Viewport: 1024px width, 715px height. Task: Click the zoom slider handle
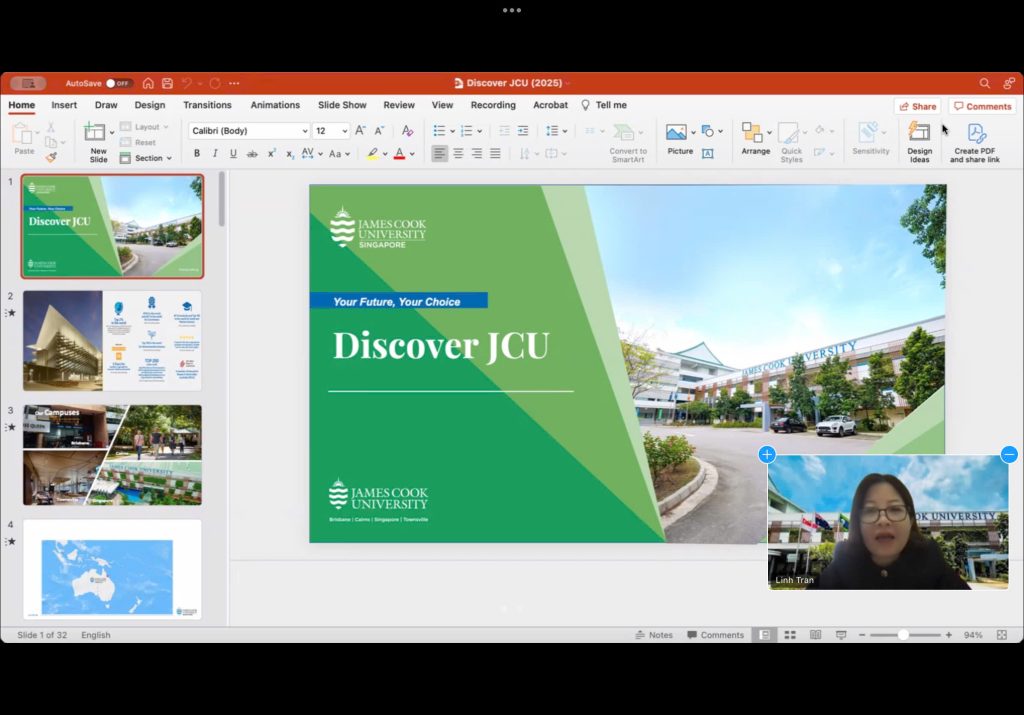pyautogui.click(x=903, y=635)
